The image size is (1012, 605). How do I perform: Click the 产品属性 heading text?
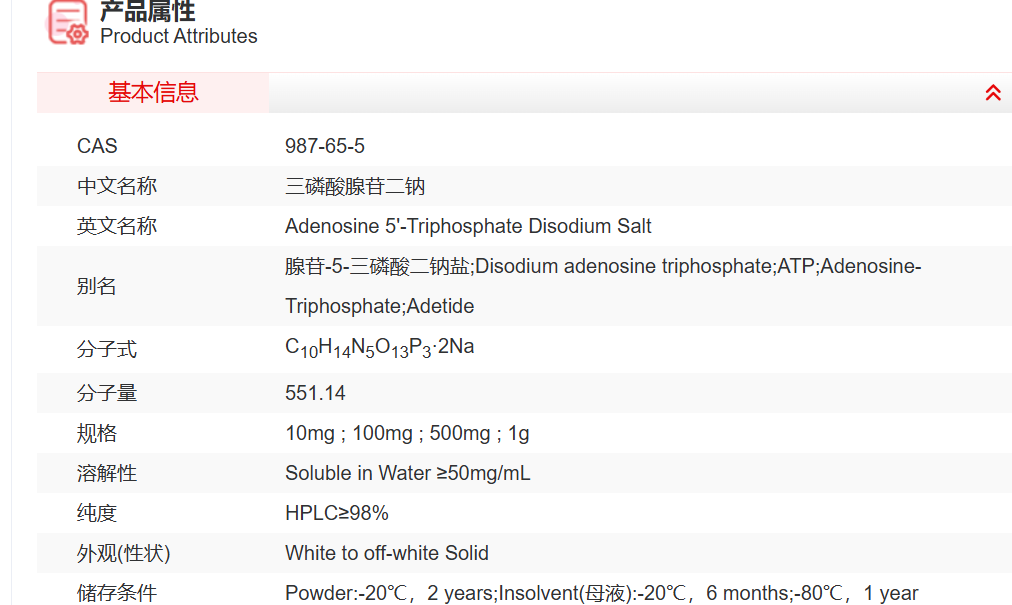(147, 11)
